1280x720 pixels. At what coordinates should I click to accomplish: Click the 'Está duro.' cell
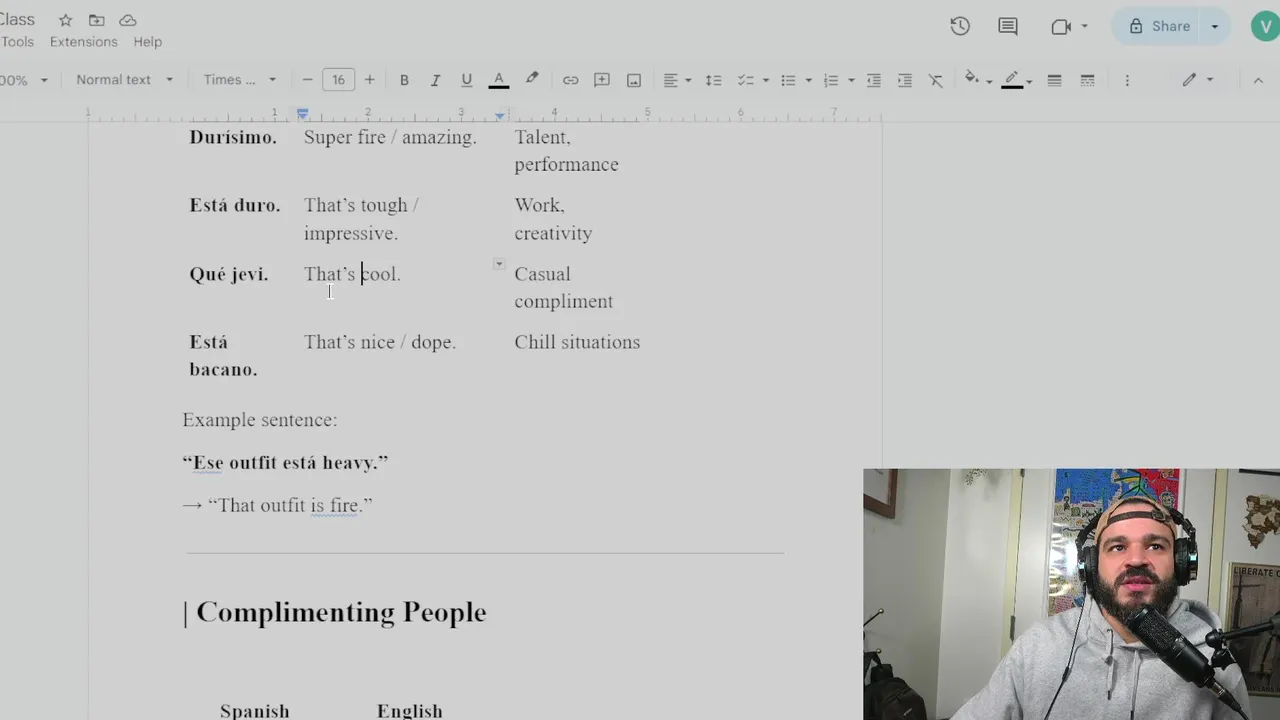click(x=235, y=205)
